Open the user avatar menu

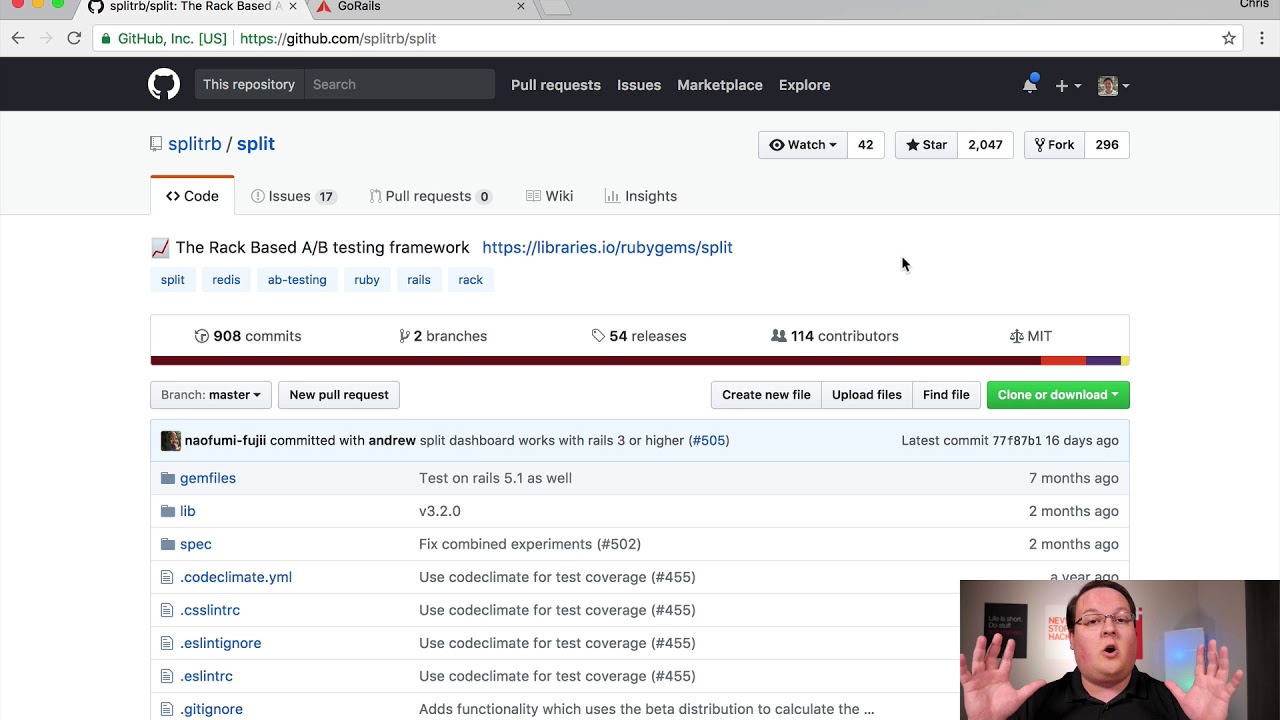pyautogui.click(x=1113, y=86)
